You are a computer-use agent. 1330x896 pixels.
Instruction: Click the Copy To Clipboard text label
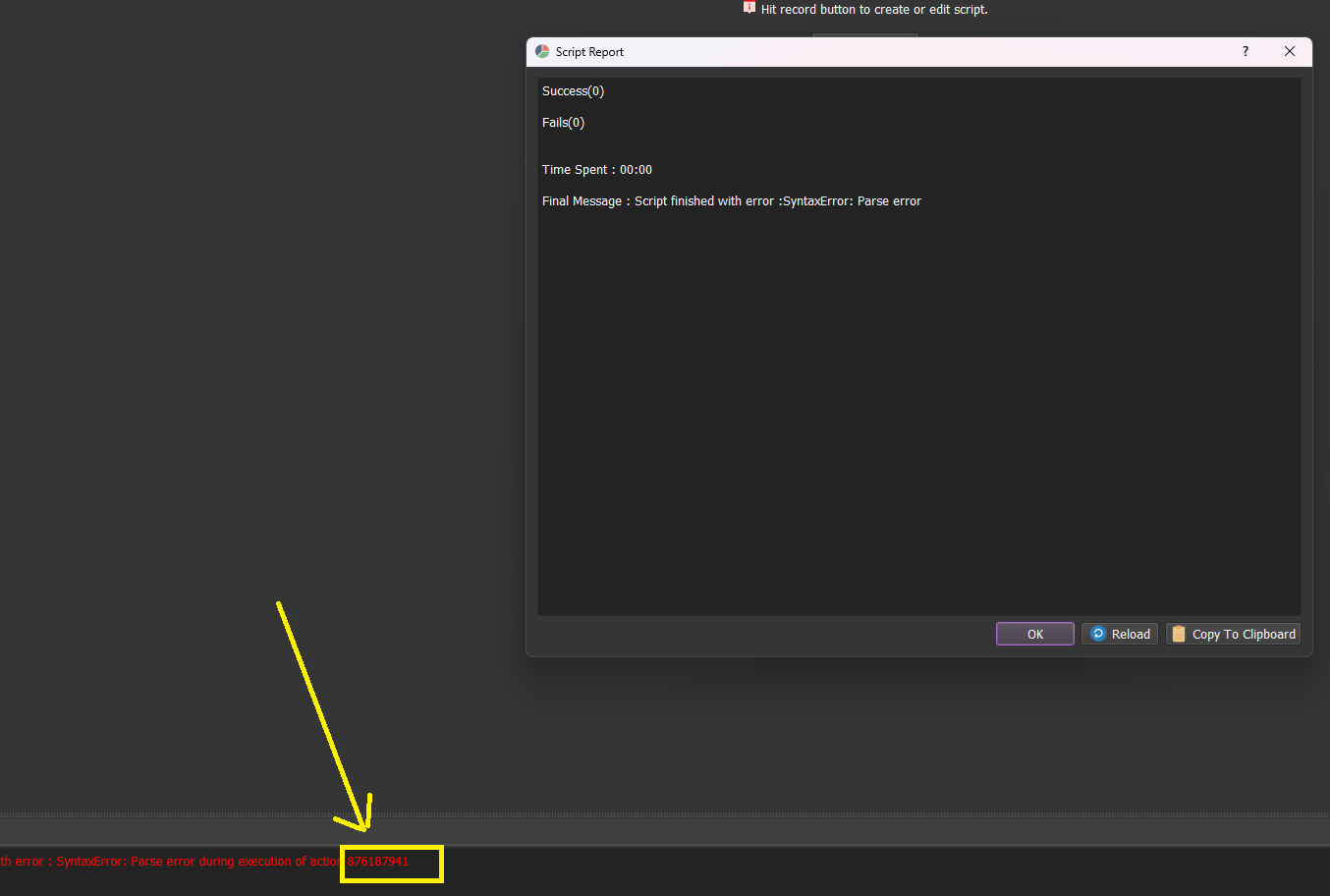pyautogui.click(x=1244, y=635)
